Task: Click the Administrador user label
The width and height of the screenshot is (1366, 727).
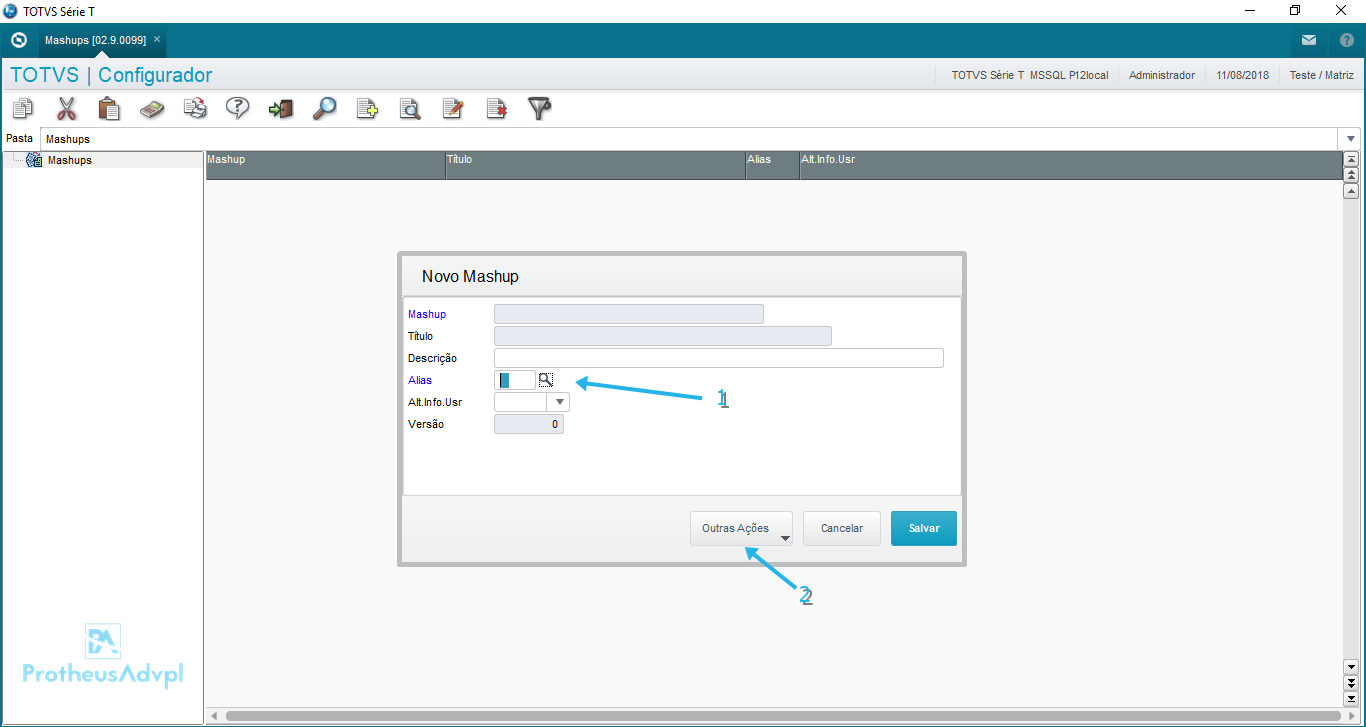Action: [1162, 75]
